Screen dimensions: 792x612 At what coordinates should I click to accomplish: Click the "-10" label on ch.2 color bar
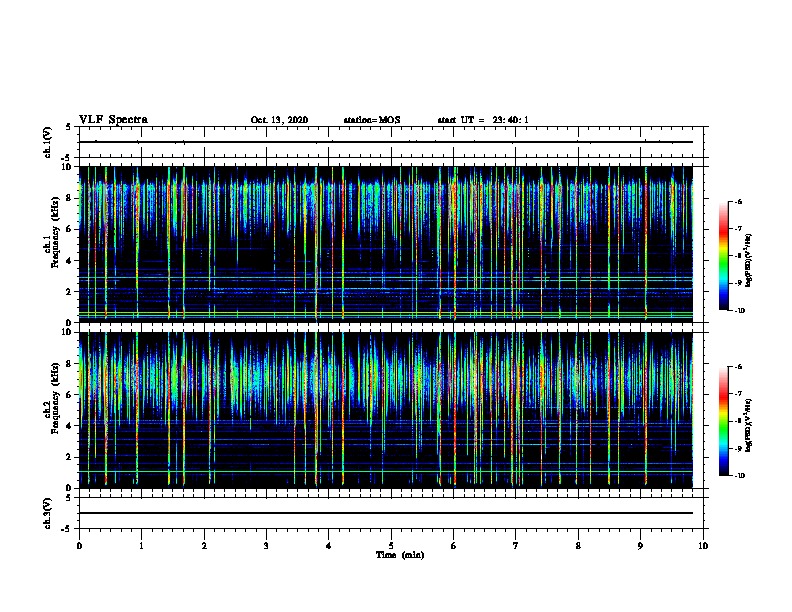coord(739,476)
